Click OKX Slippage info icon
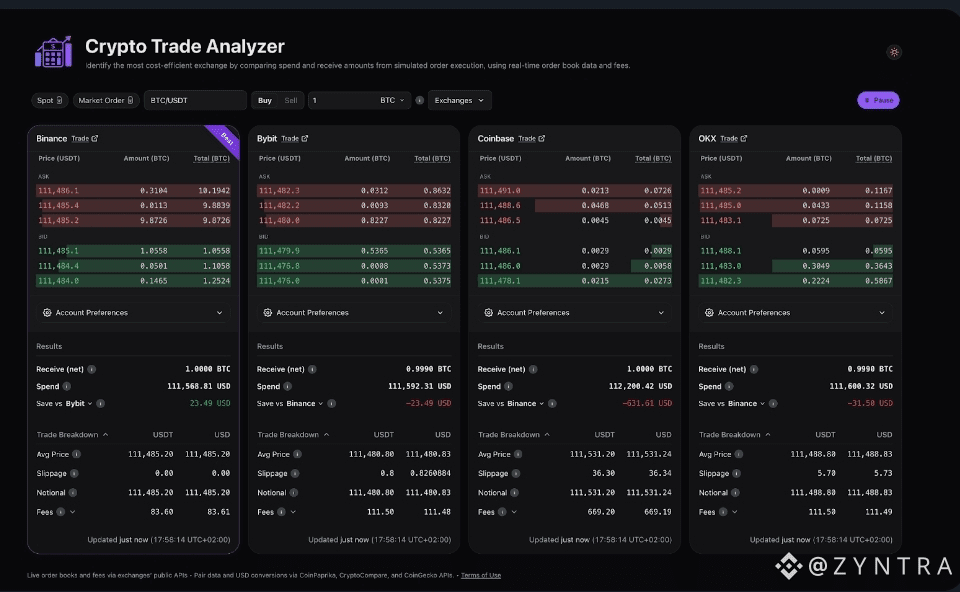Screen dimensions: 960x592 click(737, 473)
